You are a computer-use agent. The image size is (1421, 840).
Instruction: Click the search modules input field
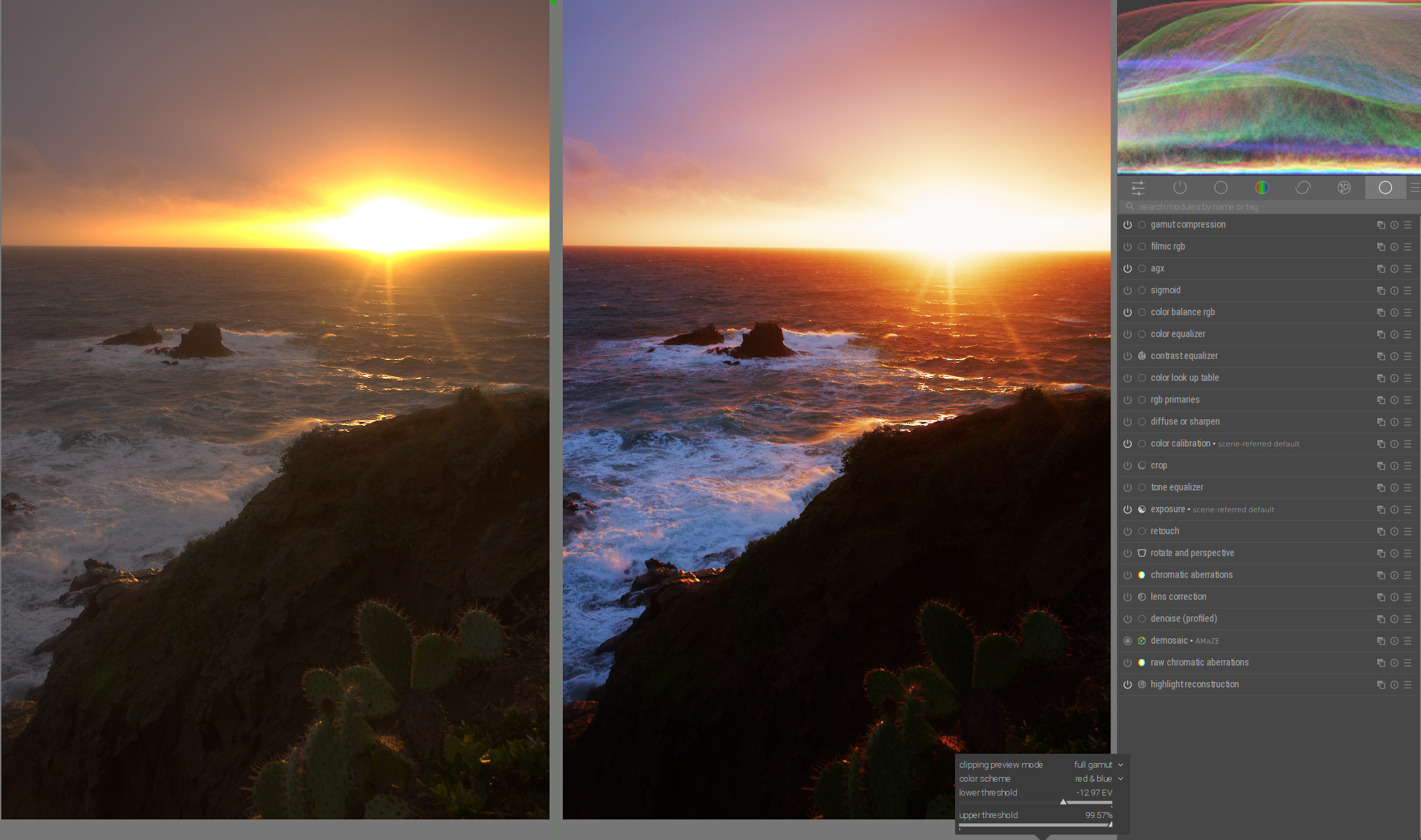1269,207
